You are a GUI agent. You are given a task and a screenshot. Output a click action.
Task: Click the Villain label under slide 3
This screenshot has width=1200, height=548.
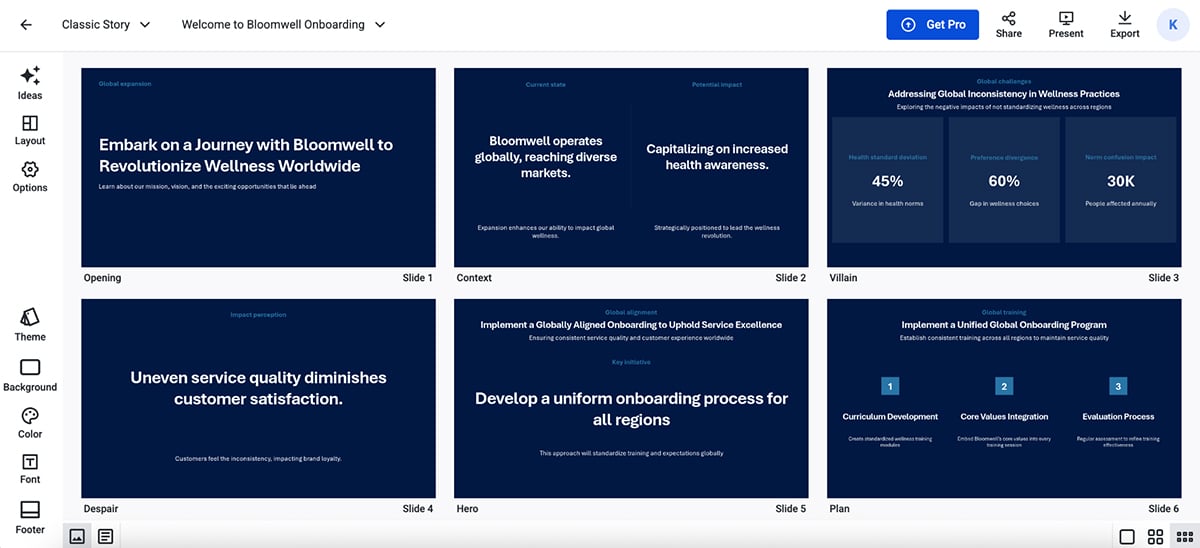(843, 278)
